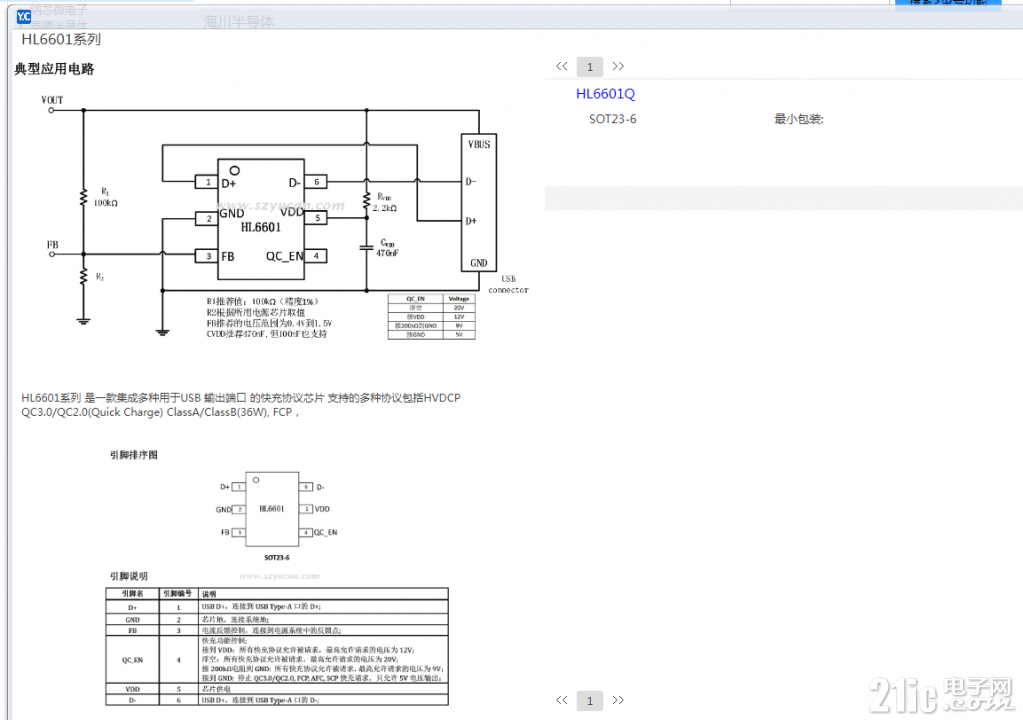Viewport: 1023px width, 720px height.
Task: Click the "R1推荐值" note below the circuit
Action: click(262, 301)
